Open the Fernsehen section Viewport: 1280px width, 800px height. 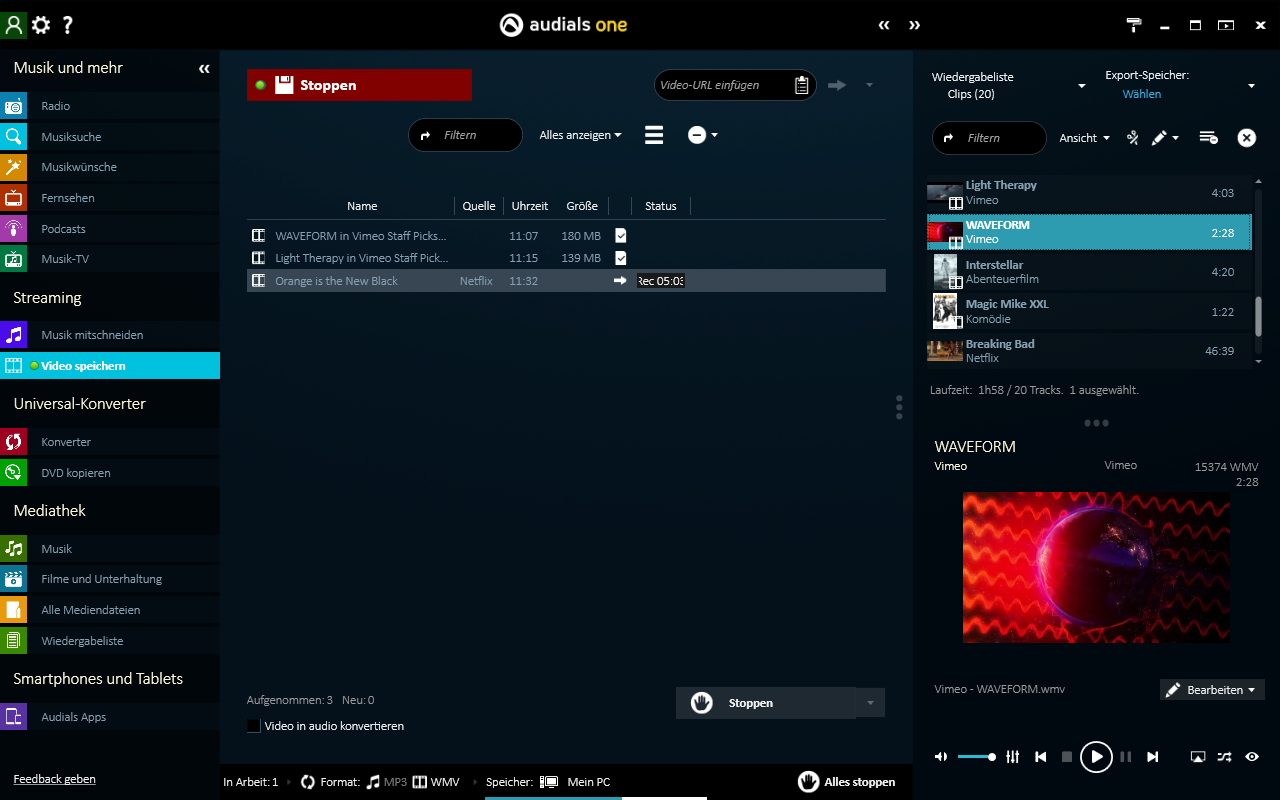coord(110,198)
